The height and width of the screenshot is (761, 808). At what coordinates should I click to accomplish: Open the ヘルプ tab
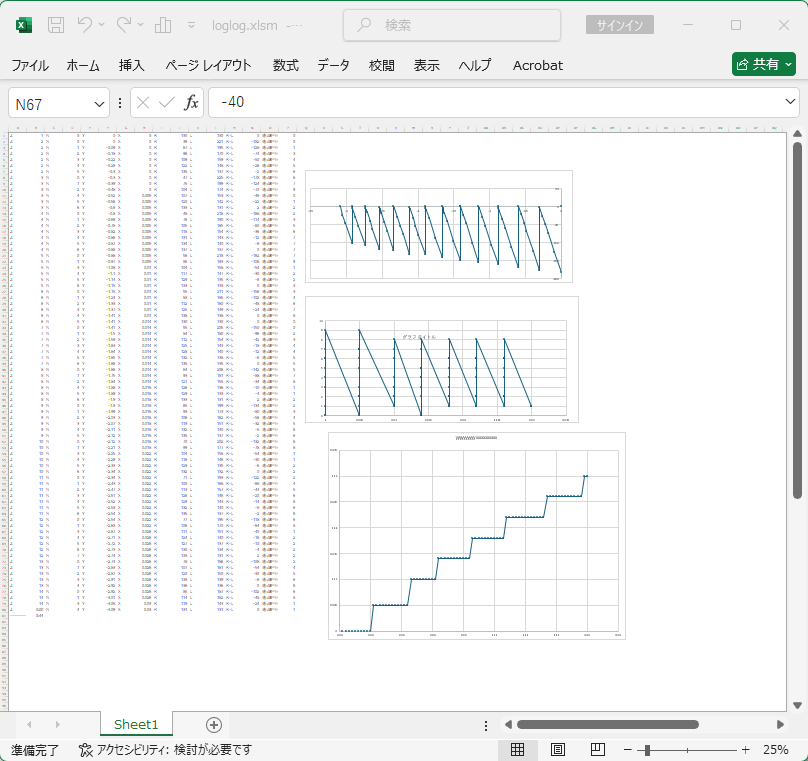[x=475, y=65]
